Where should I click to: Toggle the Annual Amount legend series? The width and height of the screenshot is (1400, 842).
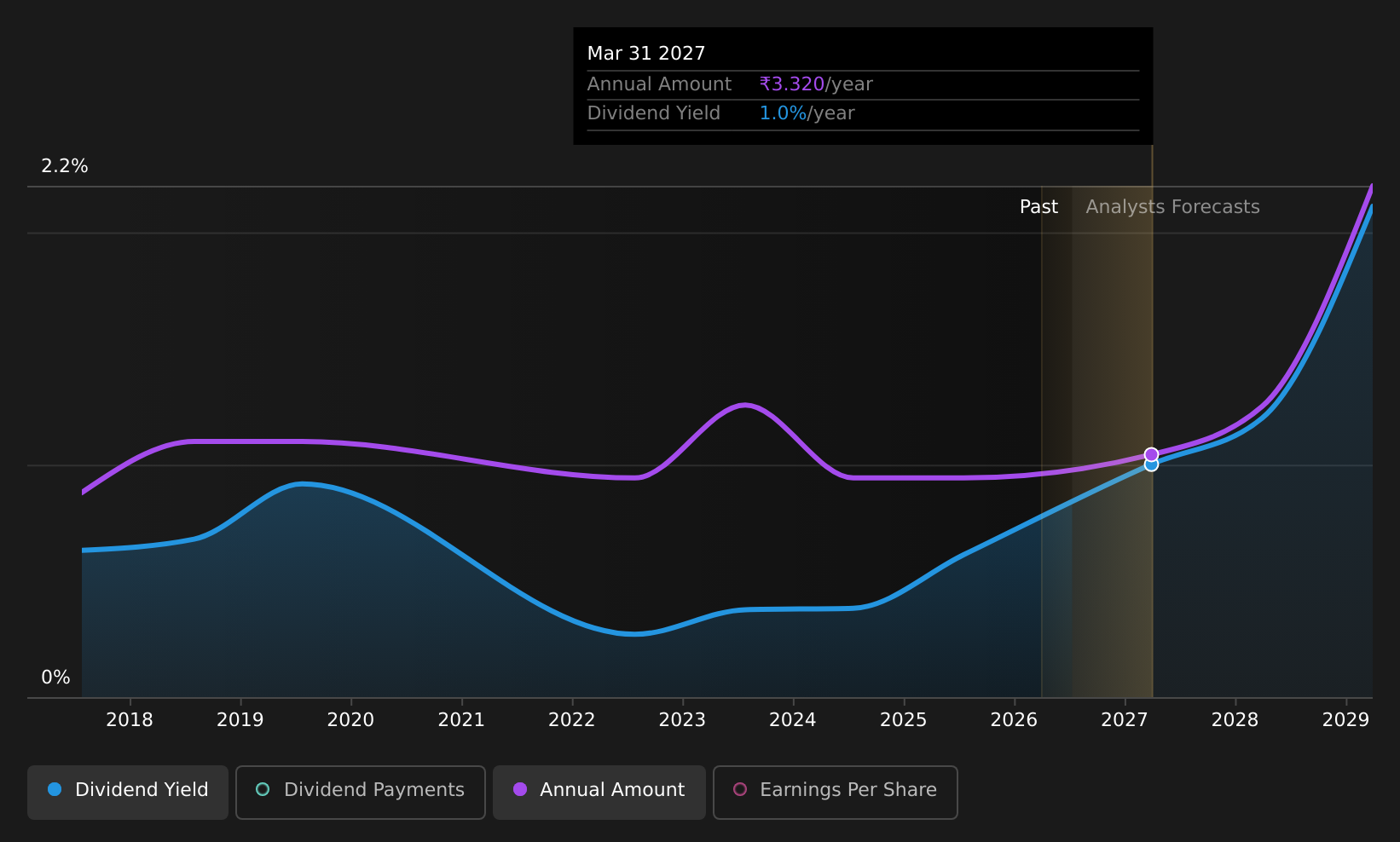tap(599, 792)
